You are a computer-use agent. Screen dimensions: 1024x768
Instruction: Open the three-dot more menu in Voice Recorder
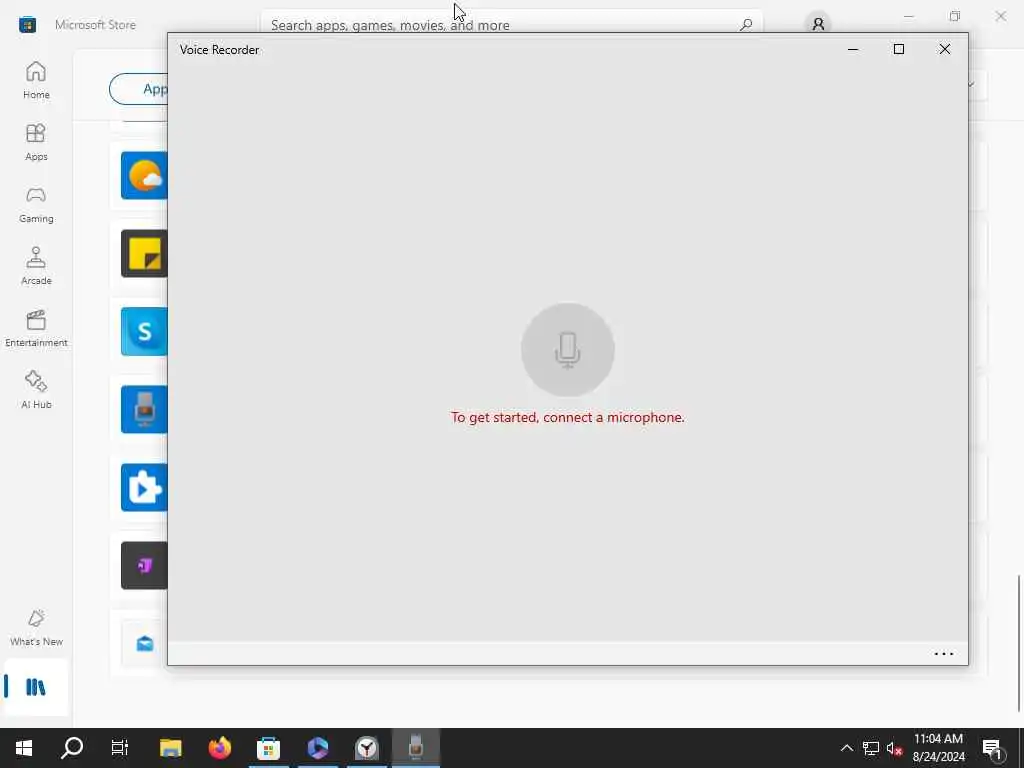click(944, 654)
